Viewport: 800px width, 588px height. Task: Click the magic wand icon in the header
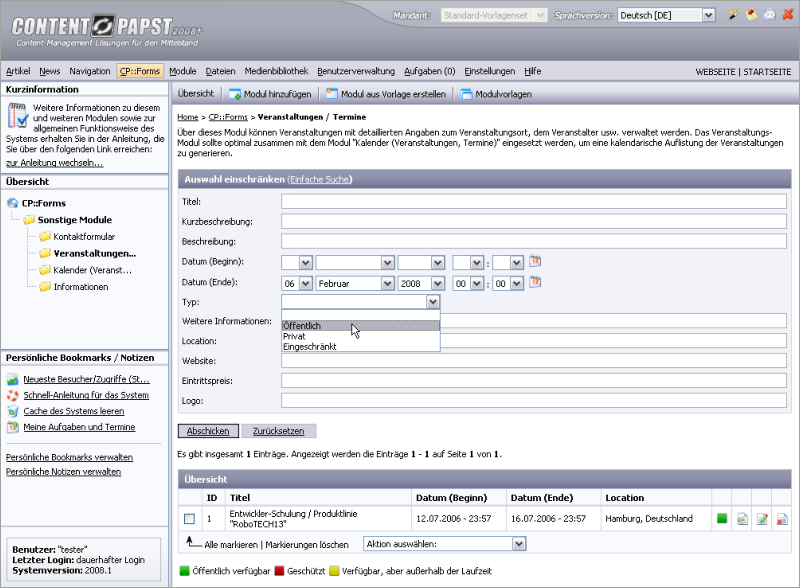(x=733, y=15)
